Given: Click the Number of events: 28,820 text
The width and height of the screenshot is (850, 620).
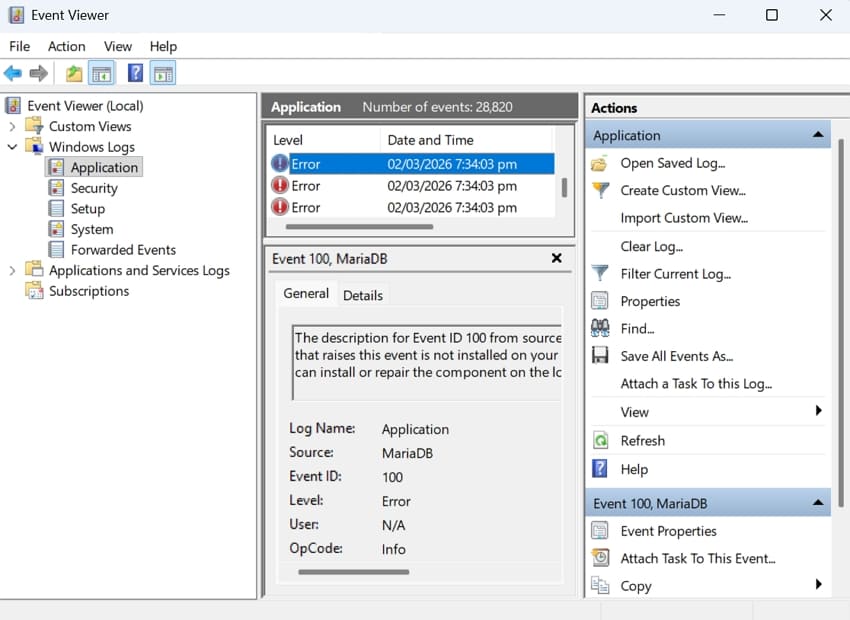Looking at the screenshot, I should [x=437, y=107].
